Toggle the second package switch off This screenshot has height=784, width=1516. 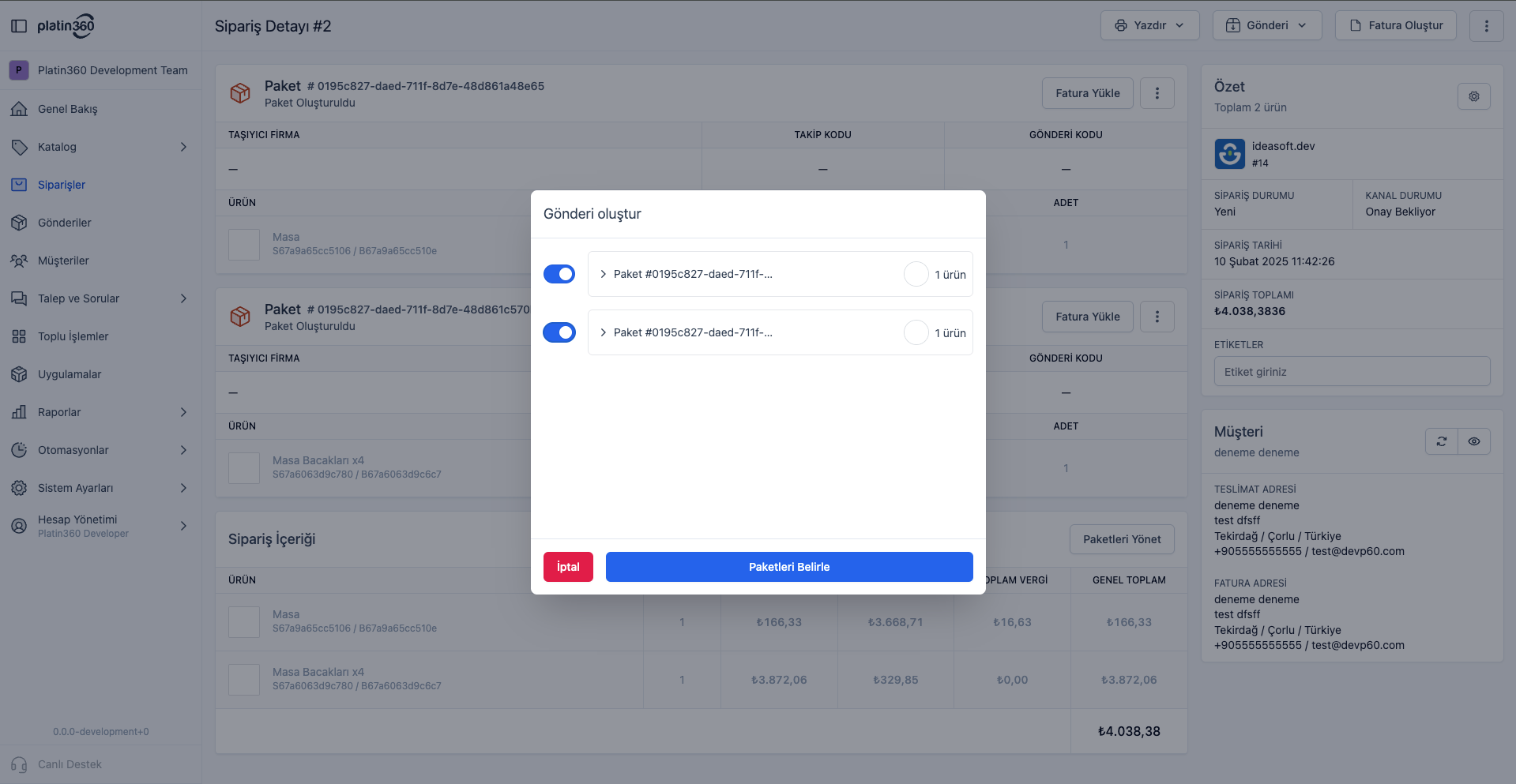click(x=559, y=332)
